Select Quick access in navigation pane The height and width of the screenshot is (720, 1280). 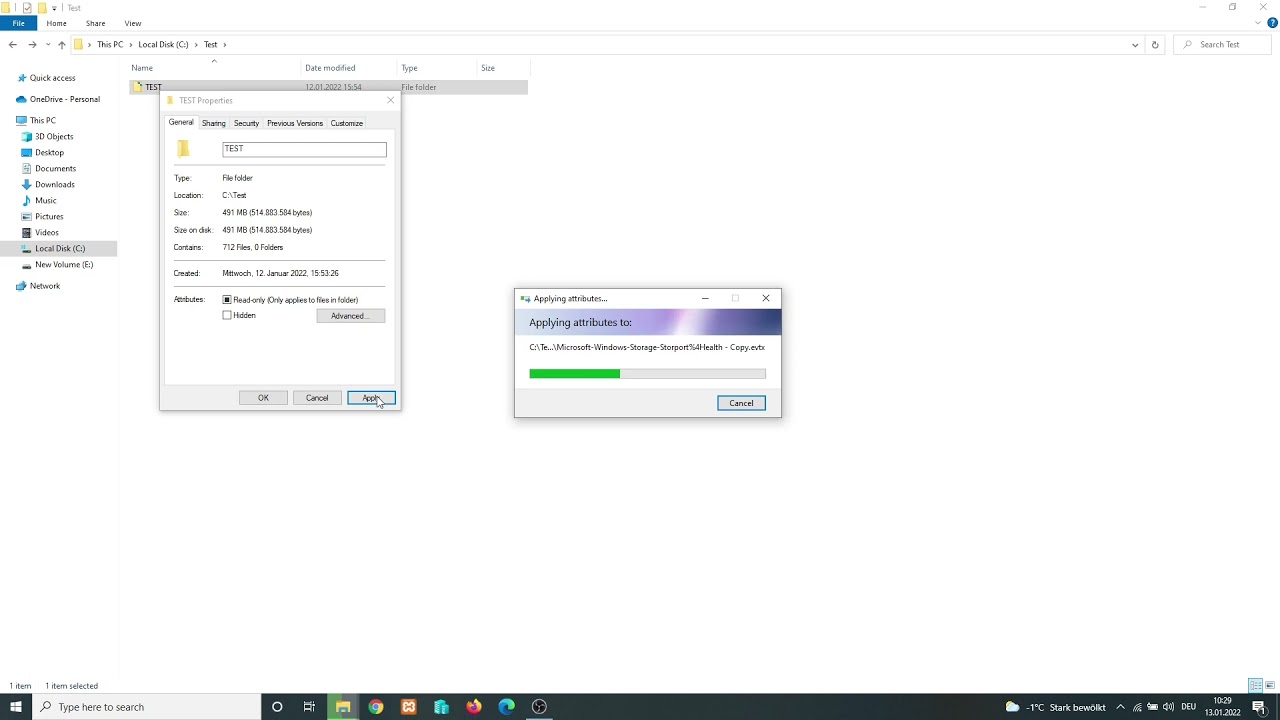[52, 78]
